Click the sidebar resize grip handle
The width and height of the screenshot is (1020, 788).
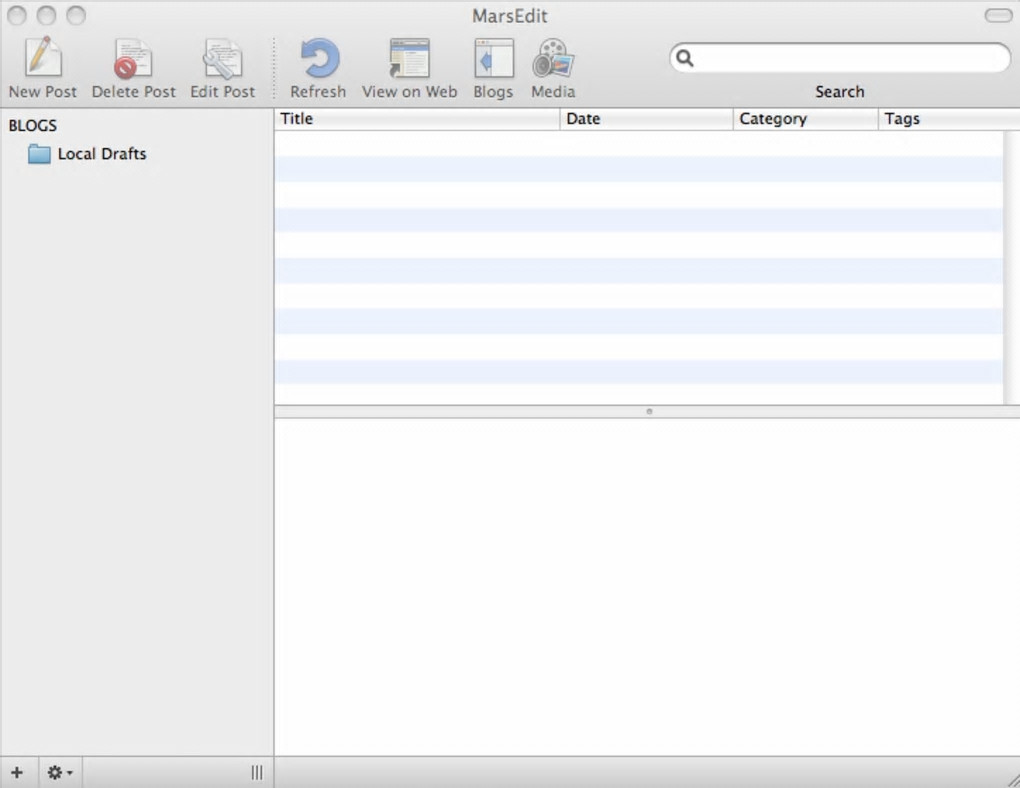257,772
